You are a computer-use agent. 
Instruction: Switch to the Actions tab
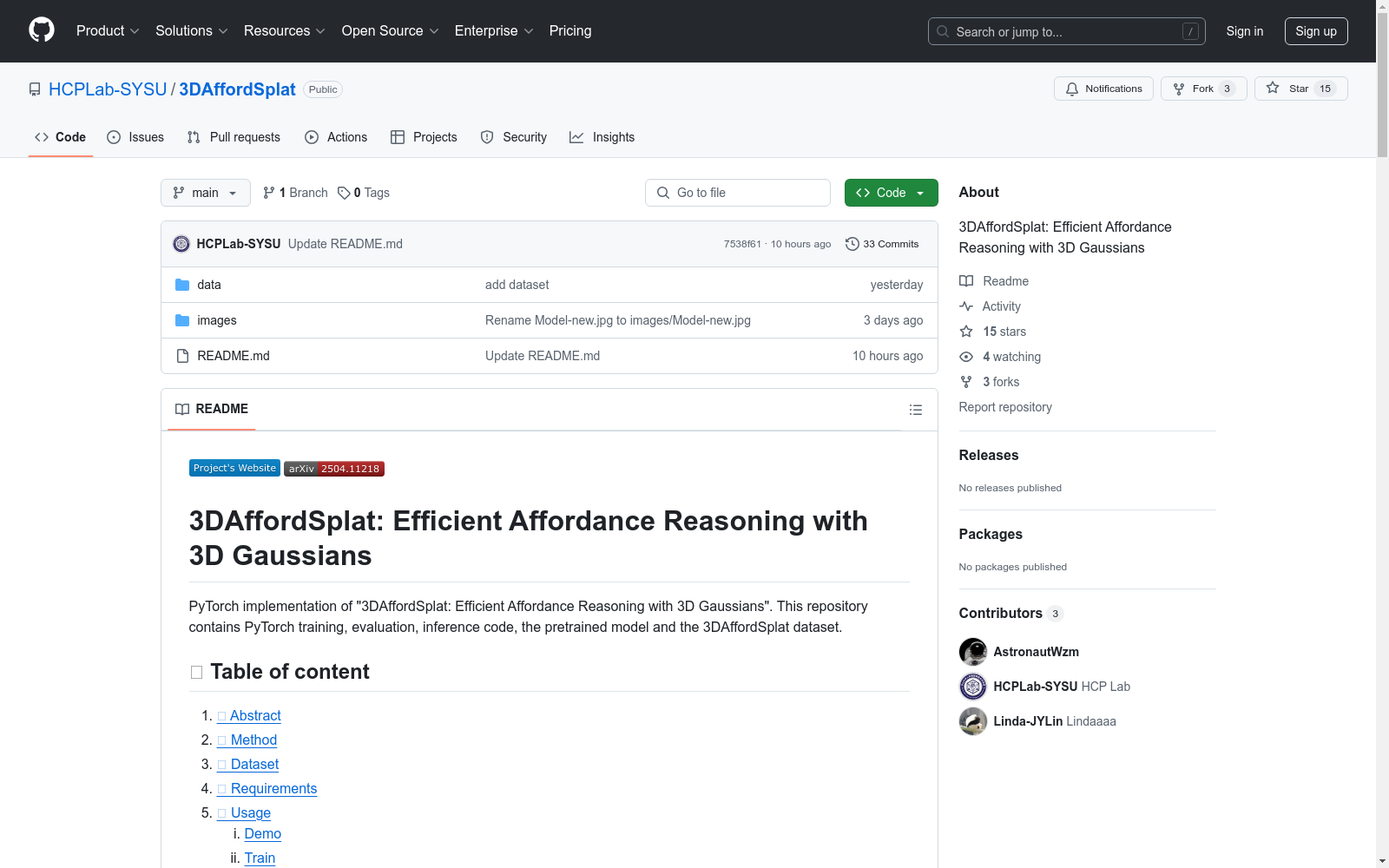pos(336,137)
